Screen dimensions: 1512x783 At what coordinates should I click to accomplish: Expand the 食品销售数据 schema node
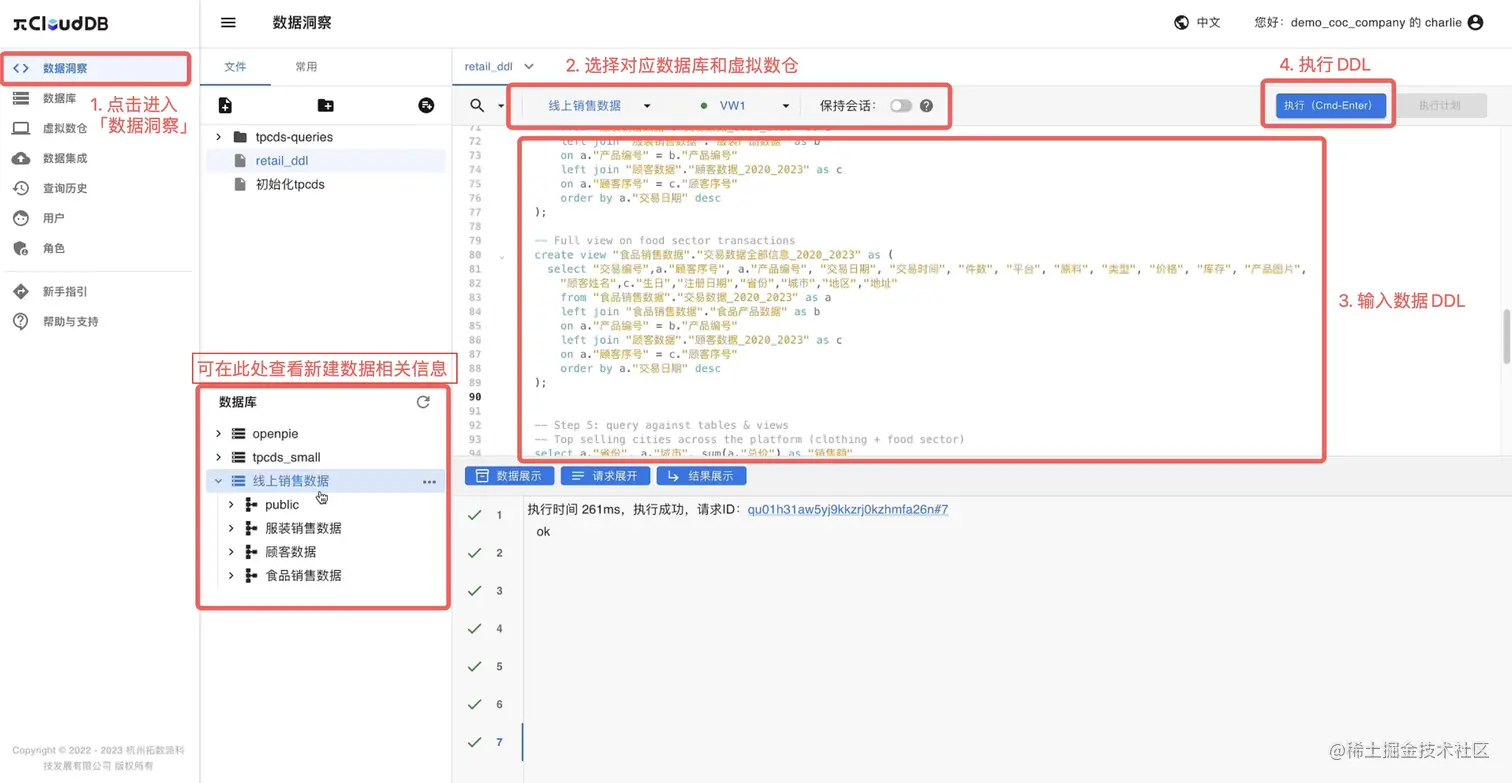coord(231,576)
